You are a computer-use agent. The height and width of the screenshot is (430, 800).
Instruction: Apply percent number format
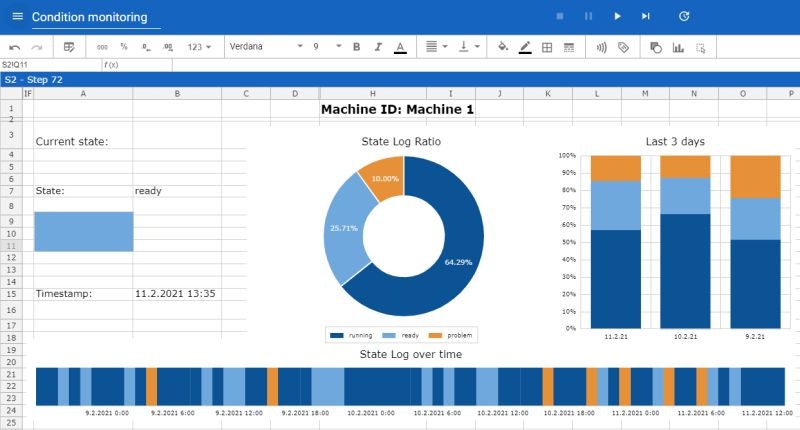pyautogui.click(x=123, y=46)
